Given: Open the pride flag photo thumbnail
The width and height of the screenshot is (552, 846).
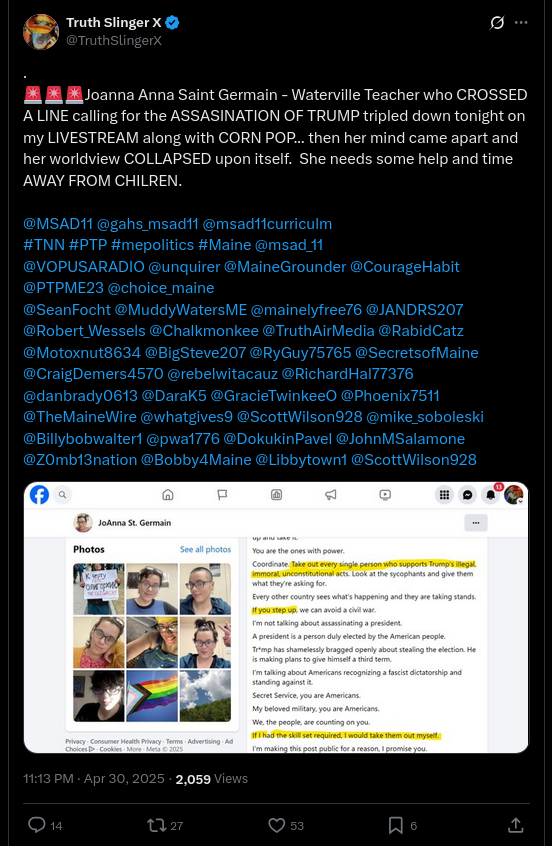Looking at the screenshot, I should 152,695.
